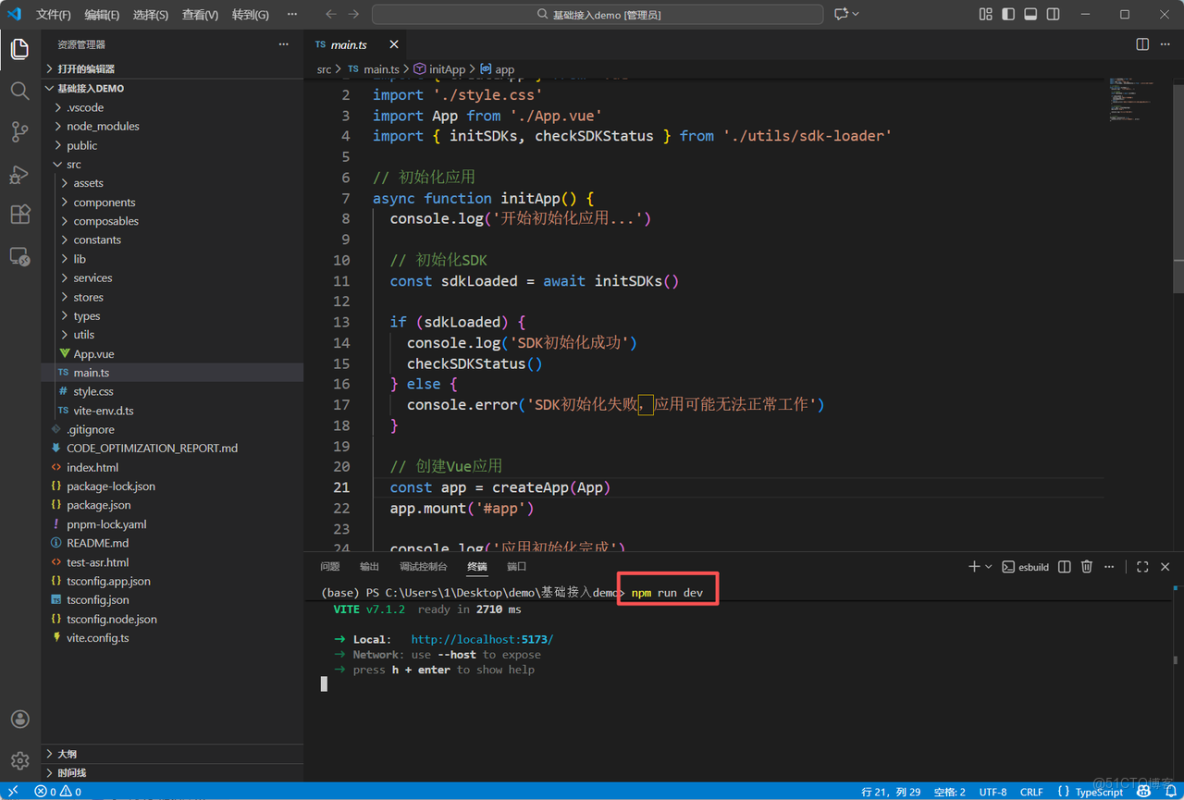Maximize the terminal panel size
This screenshot has width=1184, height=800.
click(1142, 567)
